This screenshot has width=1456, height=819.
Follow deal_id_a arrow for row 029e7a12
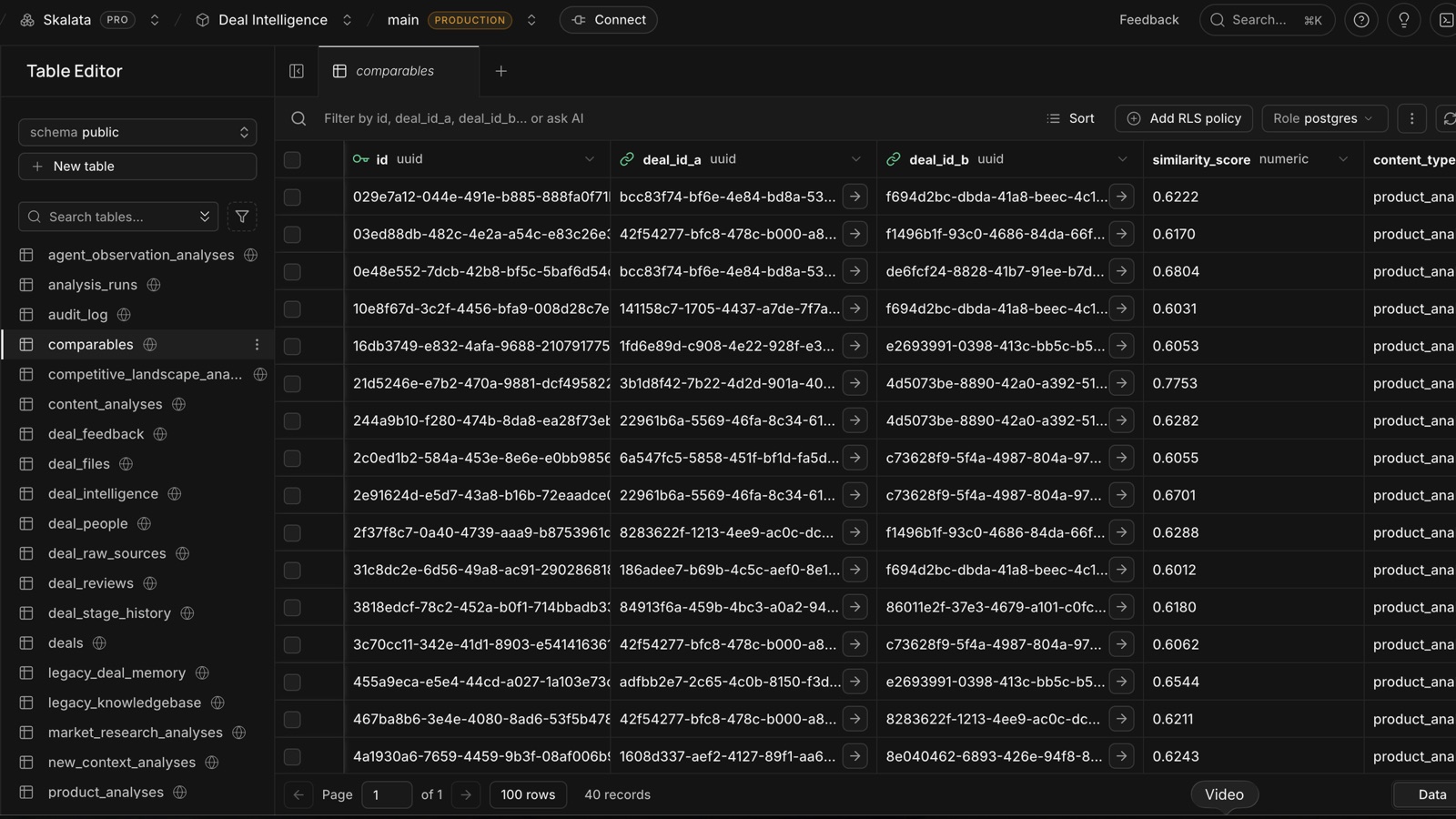(x=854, y=197)
